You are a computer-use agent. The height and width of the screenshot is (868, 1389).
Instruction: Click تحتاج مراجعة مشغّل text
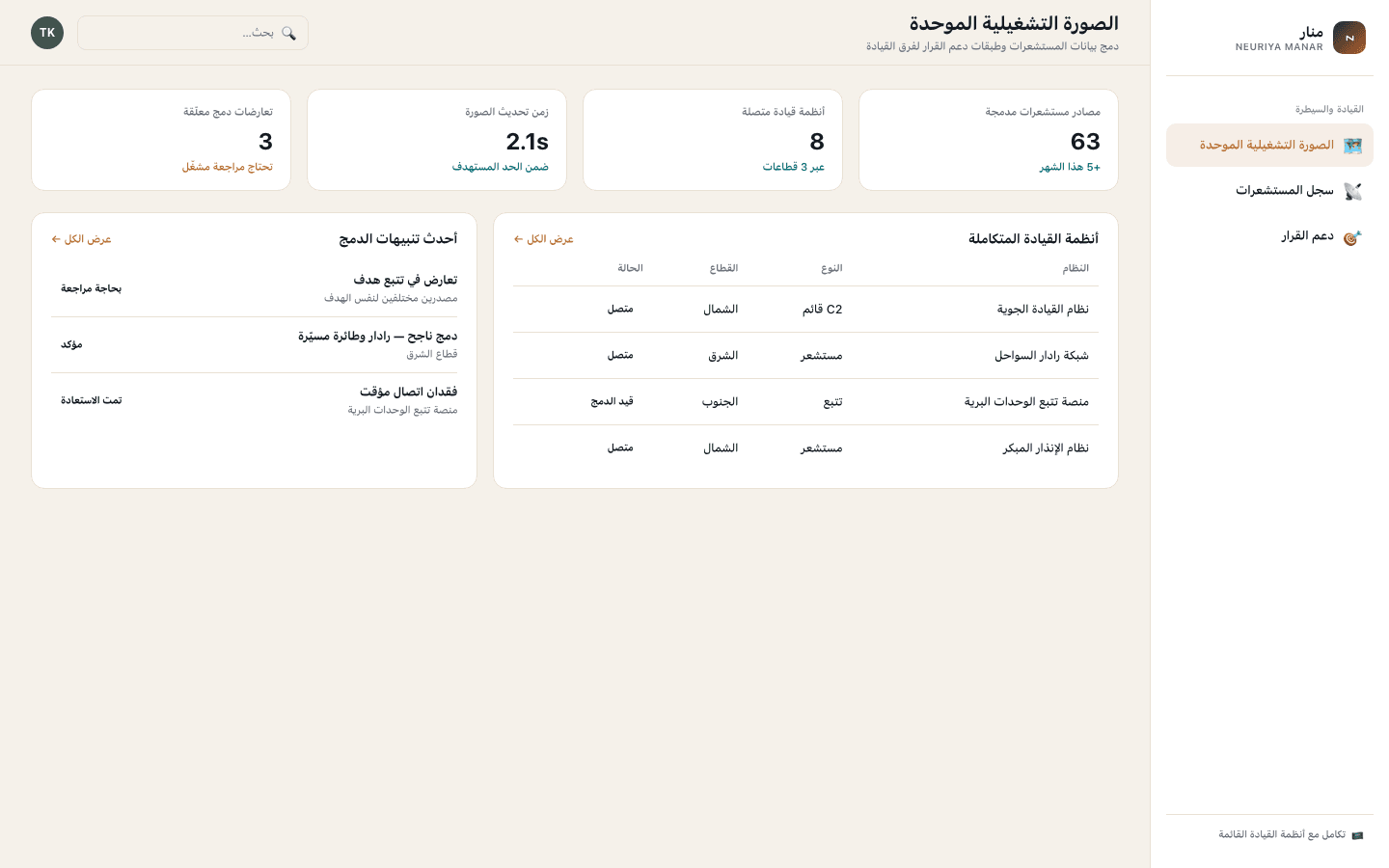[x=228, y=167]
